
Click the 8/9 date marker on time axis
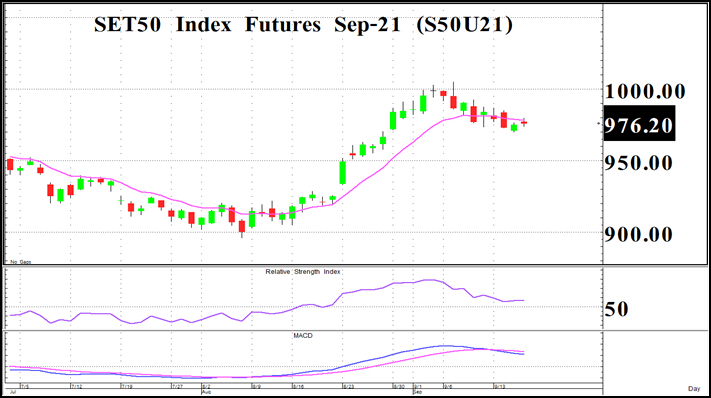pos(256,387)
